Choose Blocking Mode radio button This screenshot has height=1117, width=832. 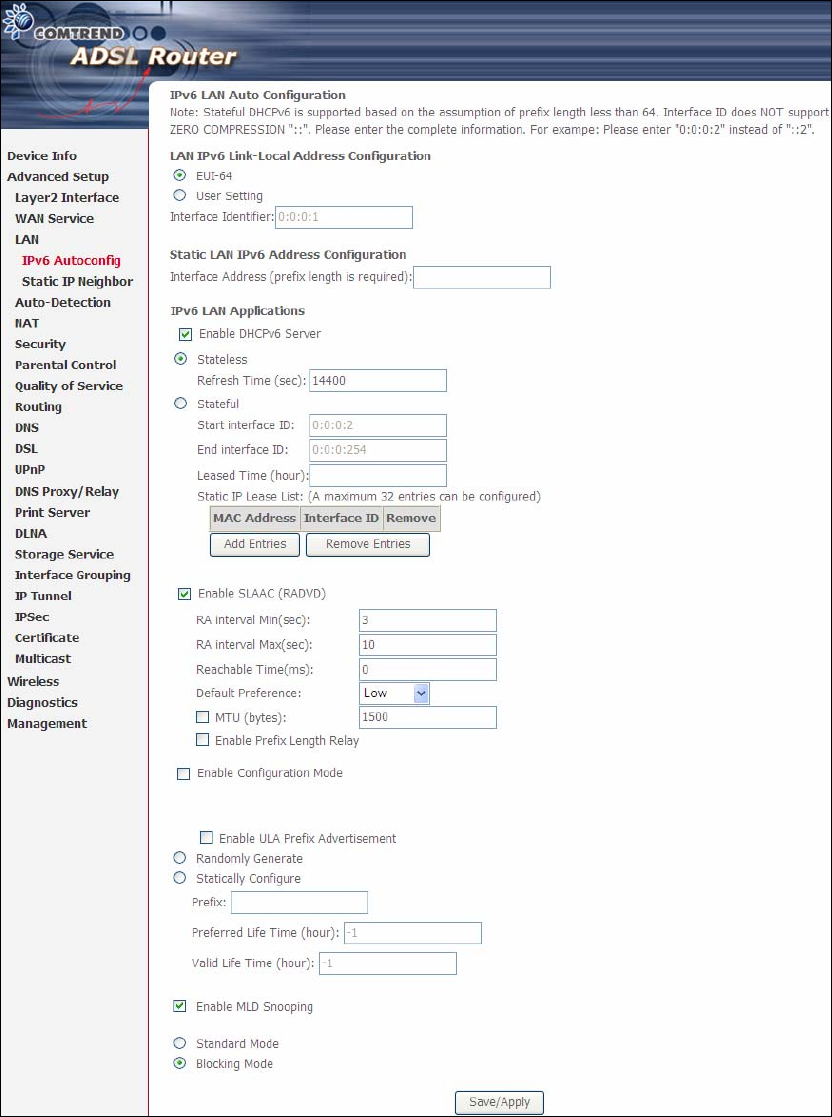click(180, 1064)
